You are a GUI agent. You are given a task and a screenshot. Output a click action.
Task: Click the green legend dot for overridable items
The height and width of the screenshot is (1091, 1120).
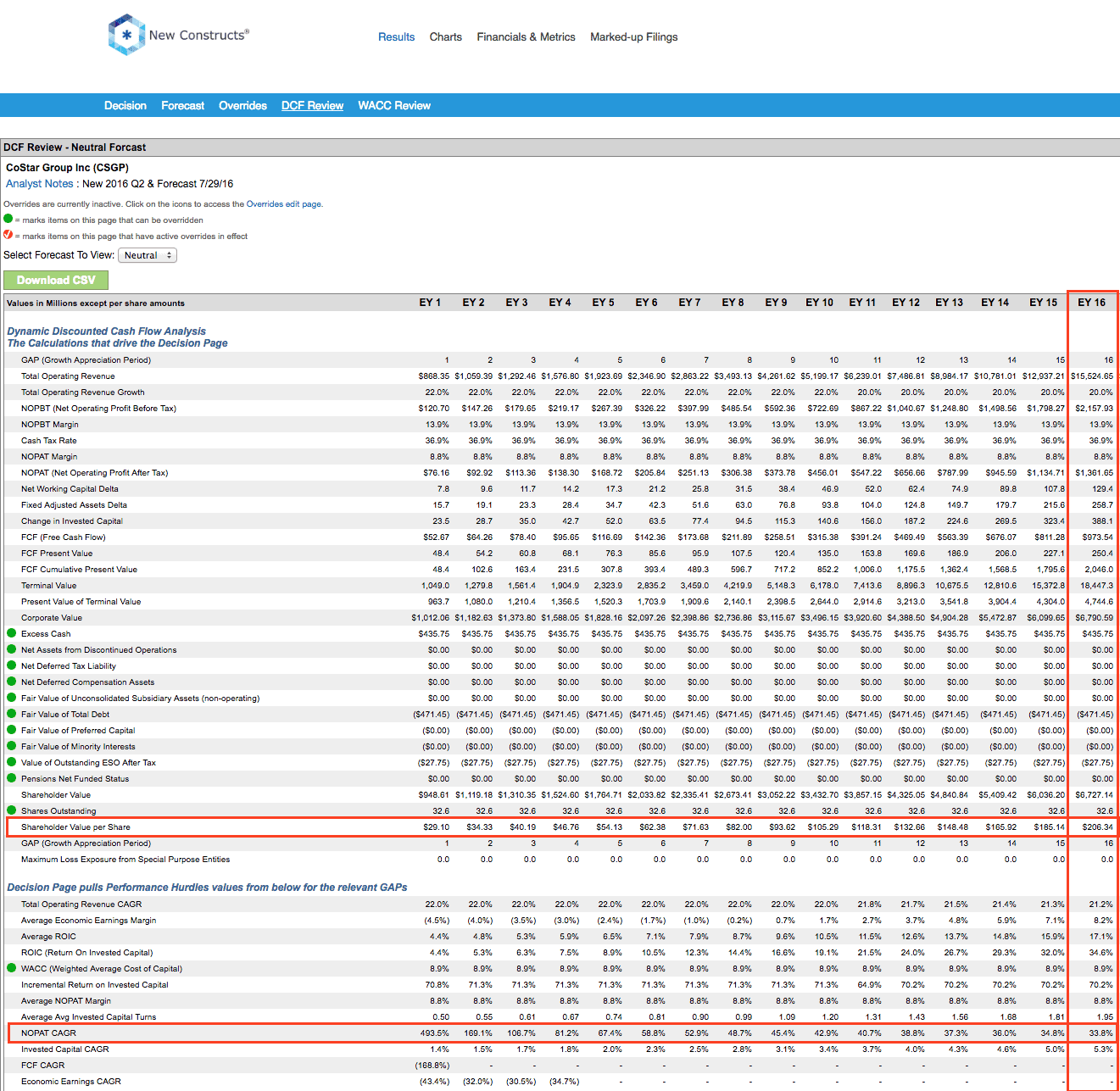pyautogui.click(x=8, y=219)
